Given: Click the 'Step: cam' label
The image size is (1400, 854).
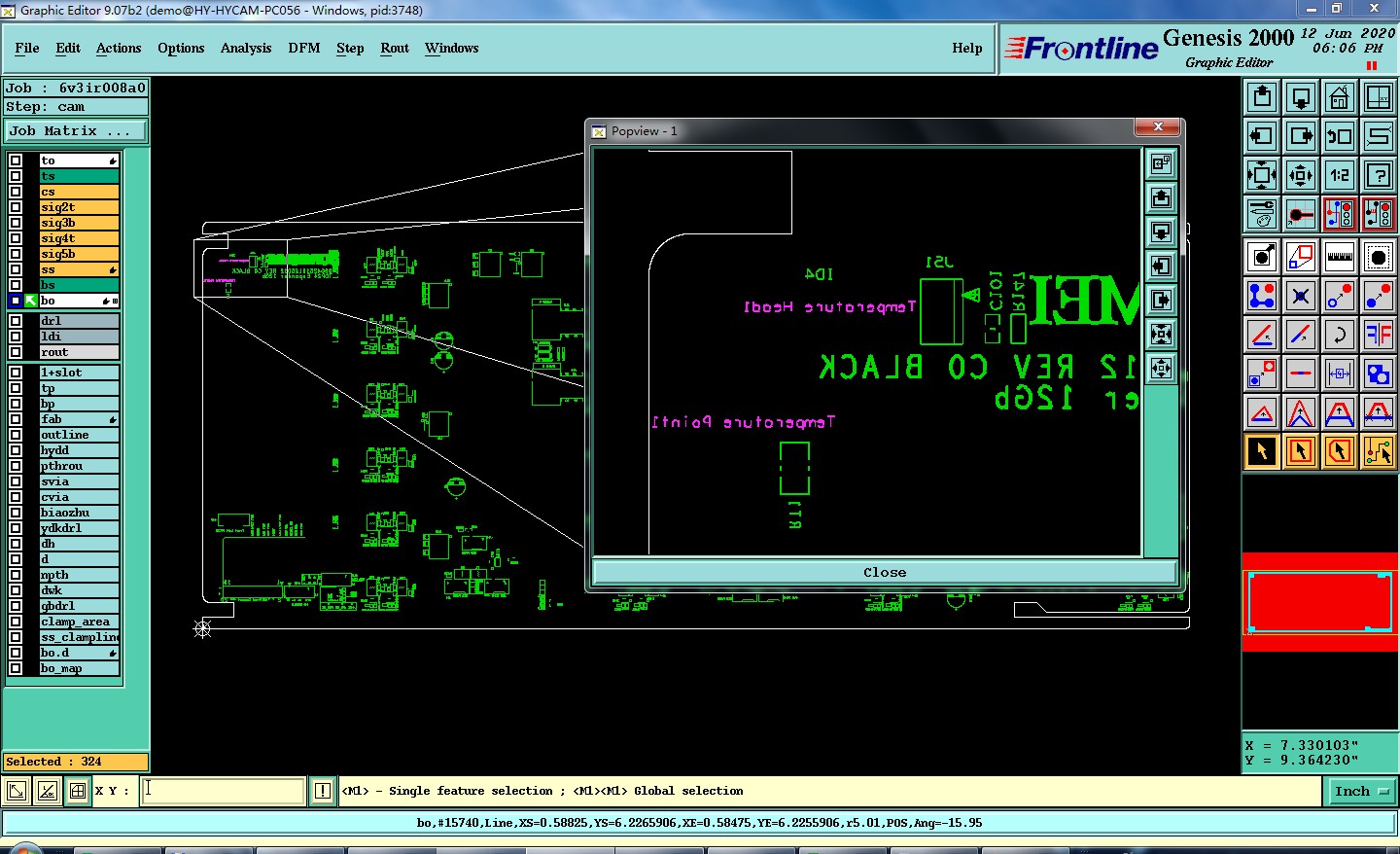Looking at the screenshot, I should (x=76, y=107).
